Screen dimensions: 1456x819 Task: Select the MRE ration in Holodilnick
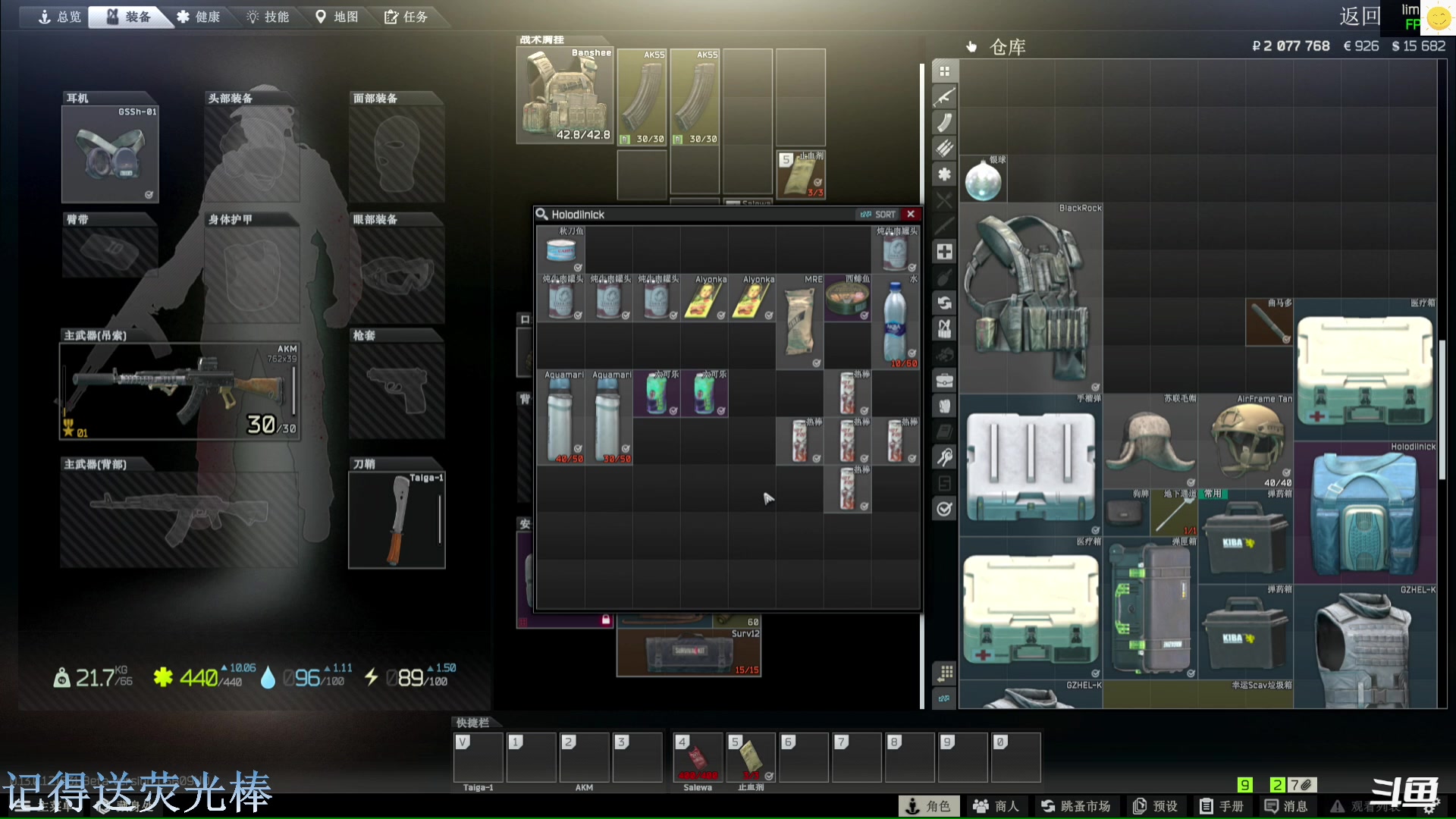pos(799,322)
